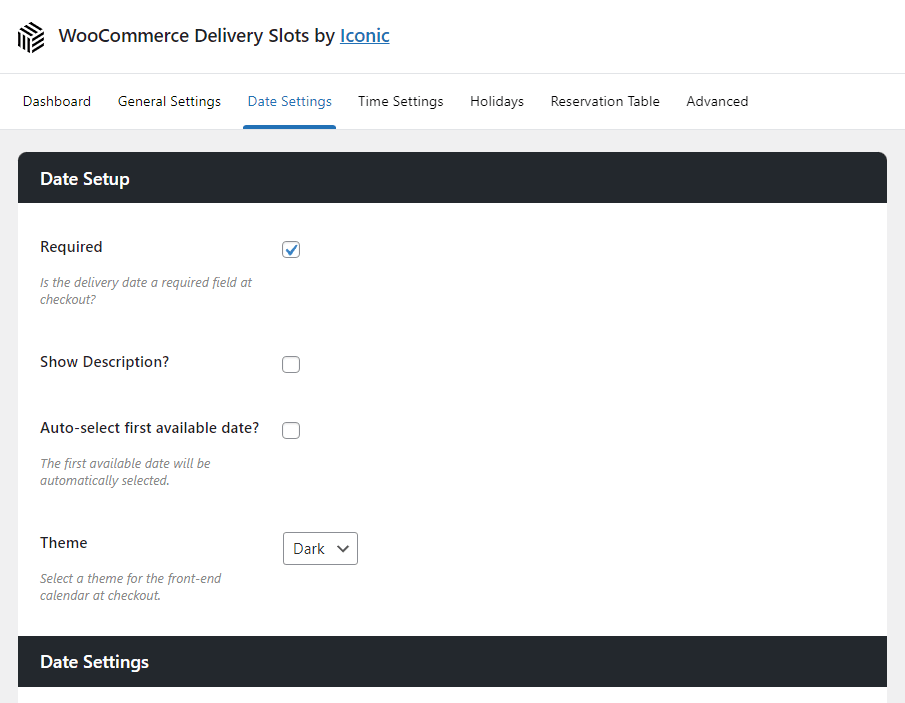Click 'Is the delivery date a required field' help text
Image resolution: width=905 pixels, height=703 pixels.
click(146, 291)
